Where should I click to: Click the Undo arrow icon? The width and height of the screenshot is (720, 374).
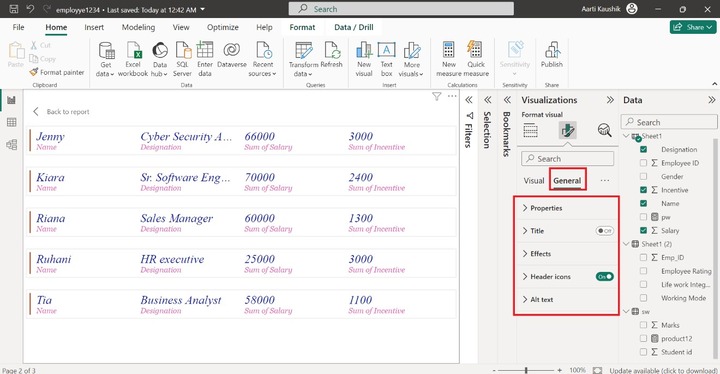30,9
